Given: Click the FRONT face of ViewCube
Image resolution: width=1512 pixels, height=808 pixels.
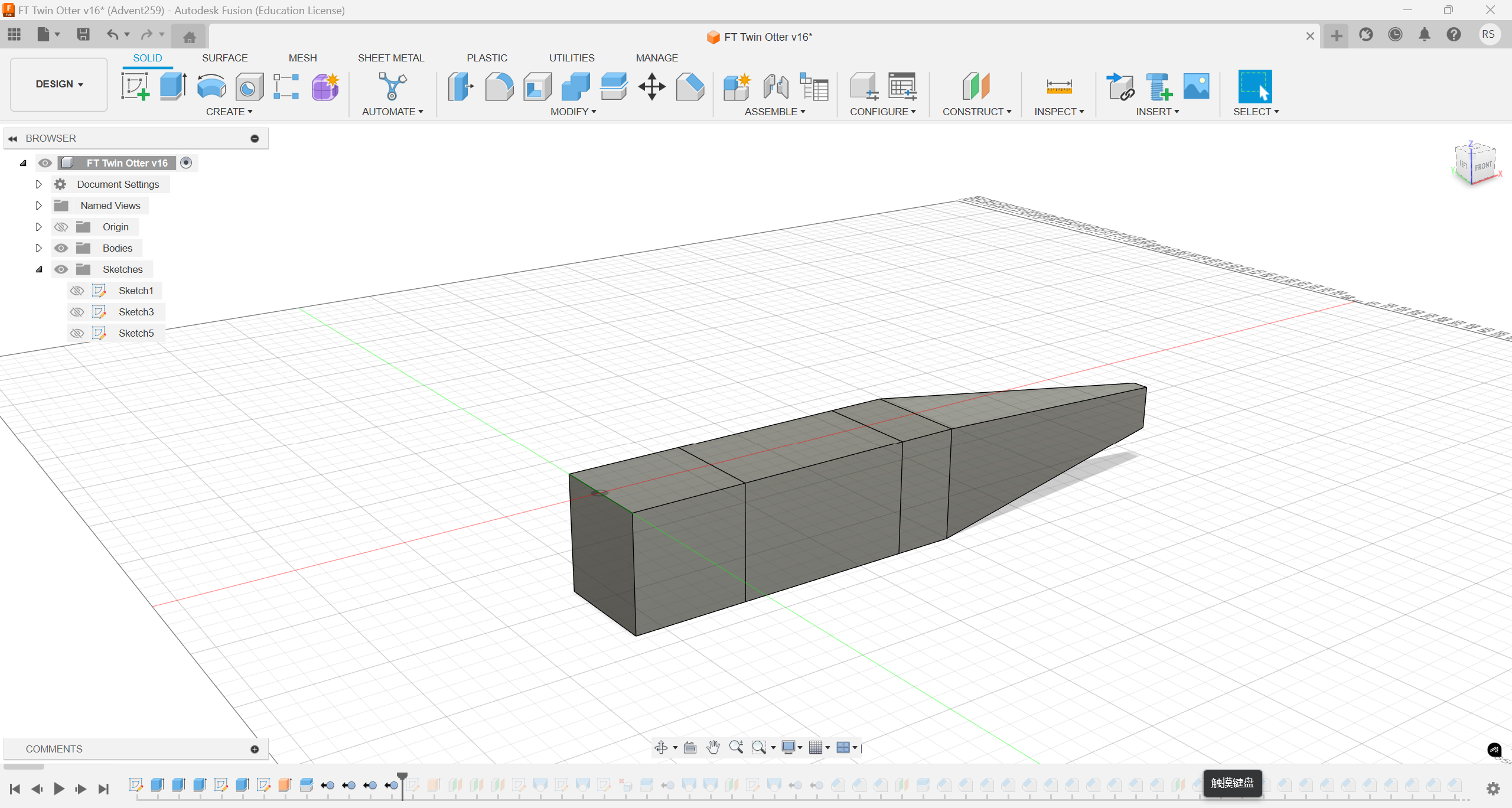Looking at the screenshot, I should point(1483,167).
